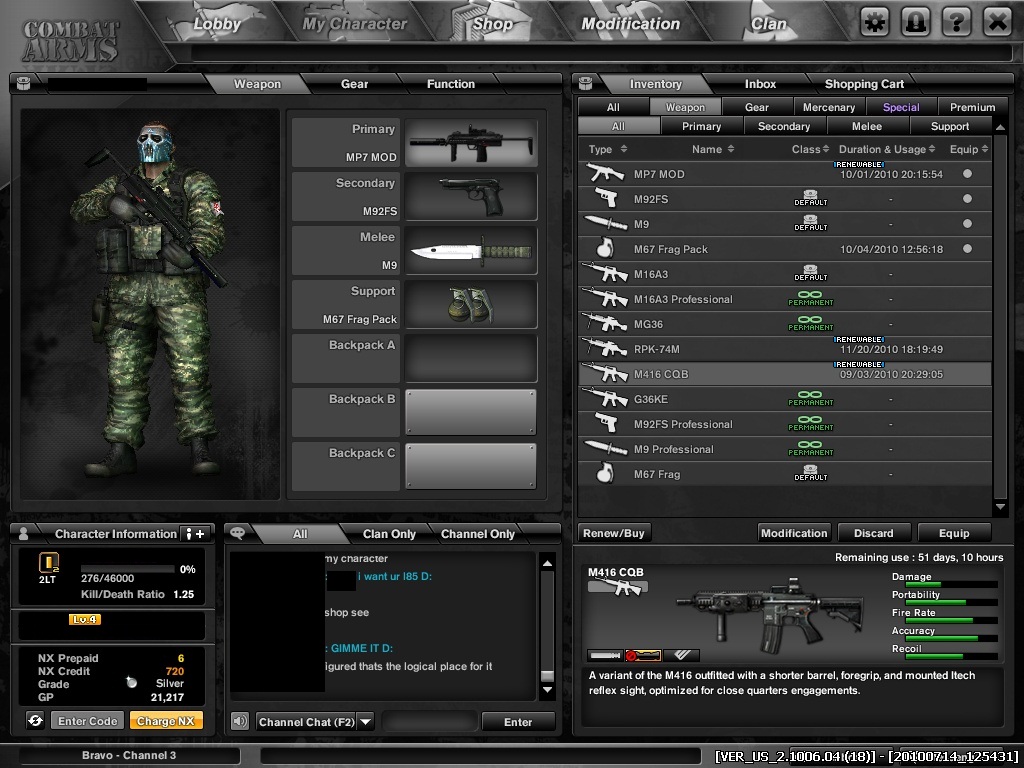The height and width of the screenshot is (768, 1024).
Task: Click the MG36 machine gun icon
Action: tap(605, 323)
